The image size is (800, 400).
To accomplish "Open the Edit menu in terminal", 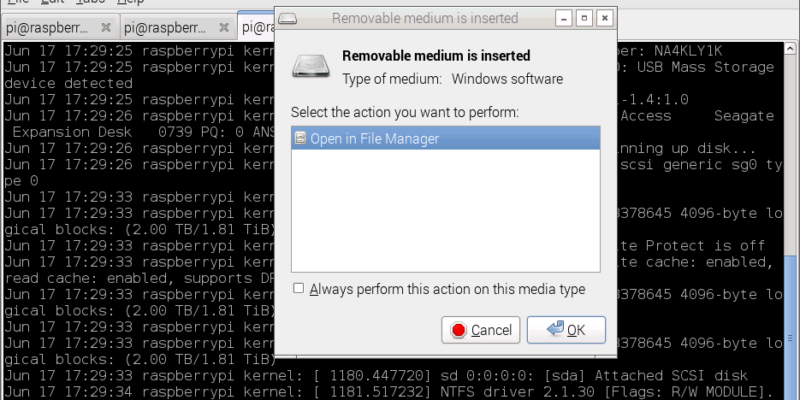I will [x=51, y=3].
